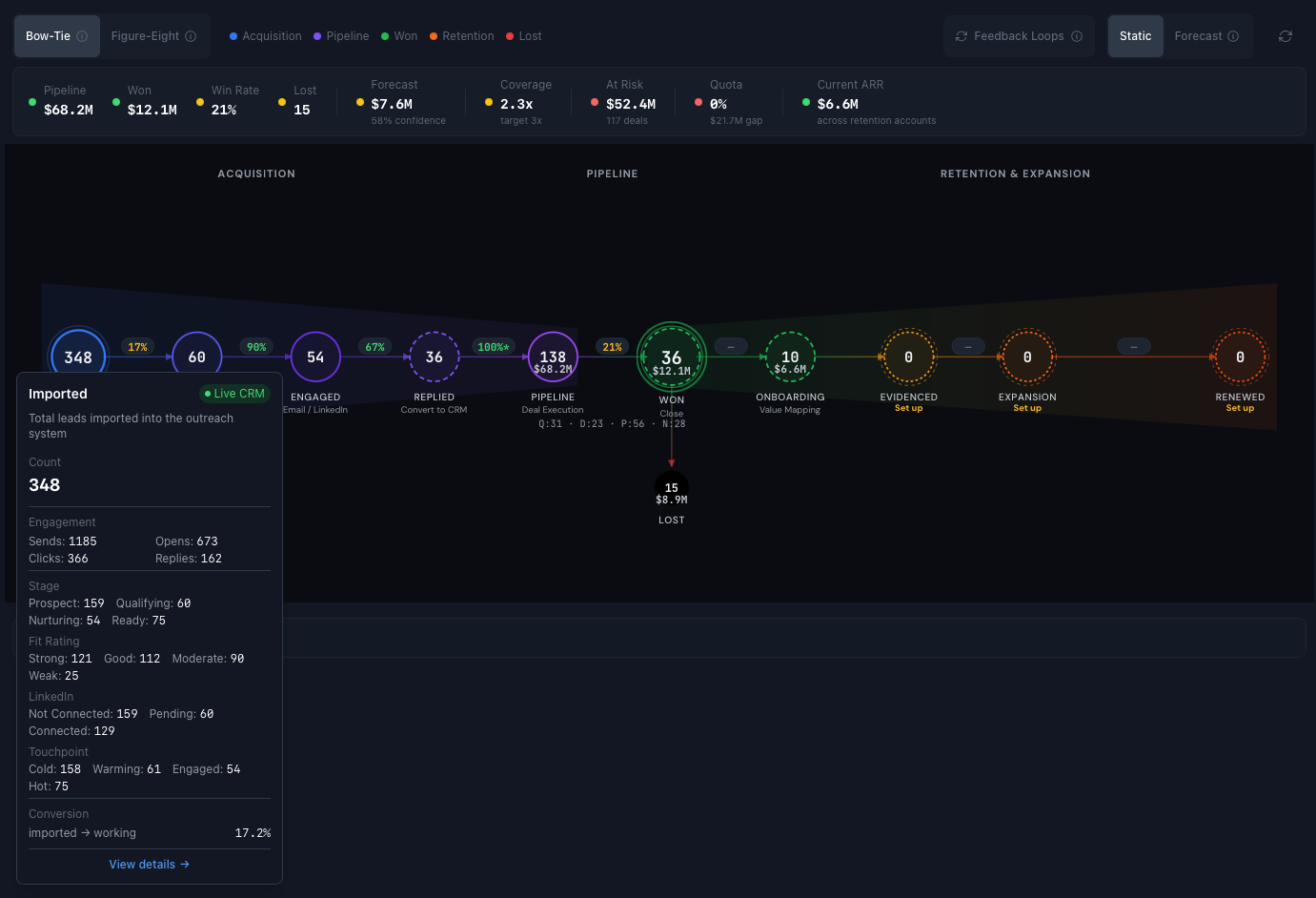This screenshot has height=898, width=1316.
Task: Select the Lost node showing 15
Action: [672, 492]
